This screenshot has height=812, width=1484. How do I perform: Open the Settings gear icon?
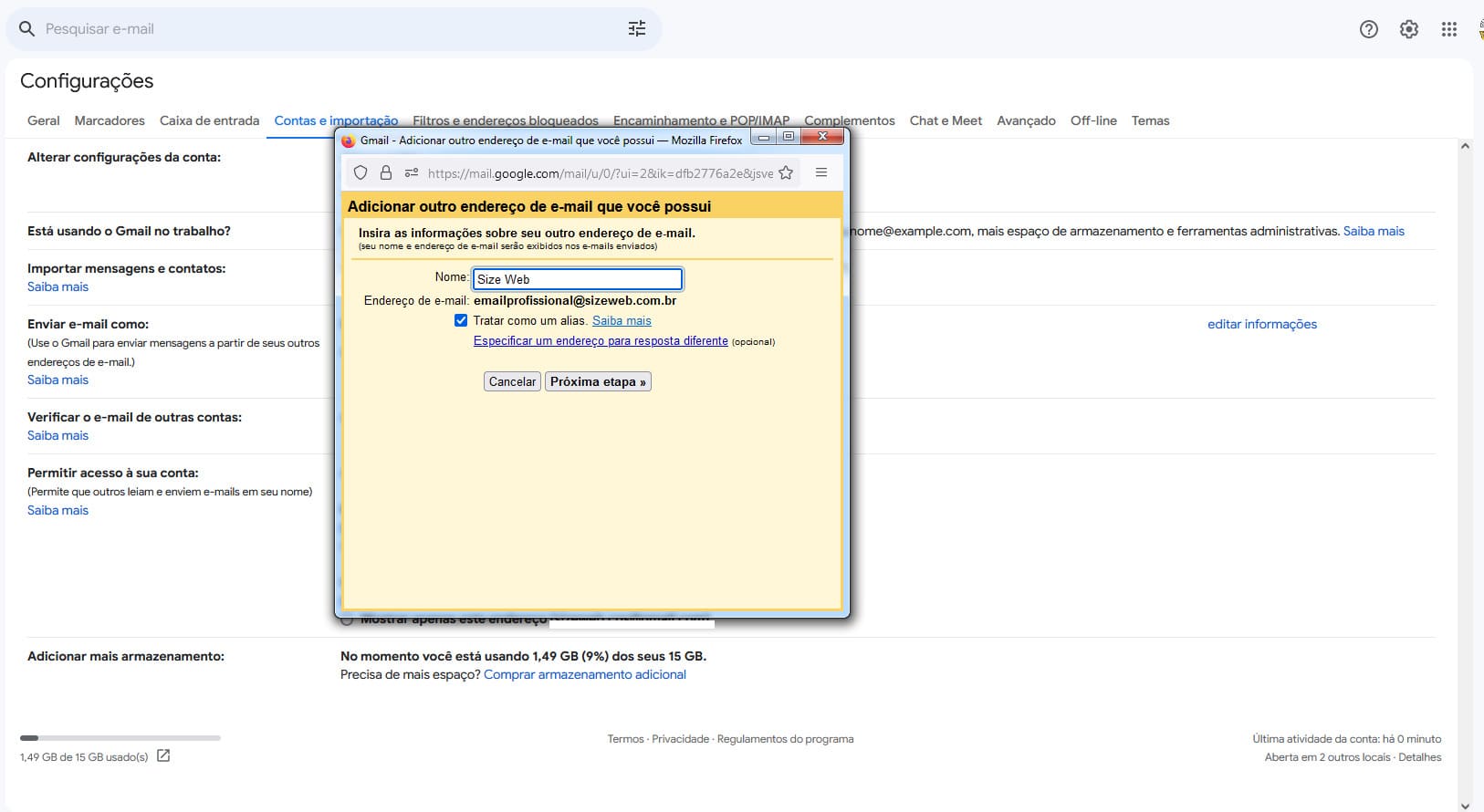click(x=1408, y=29)
